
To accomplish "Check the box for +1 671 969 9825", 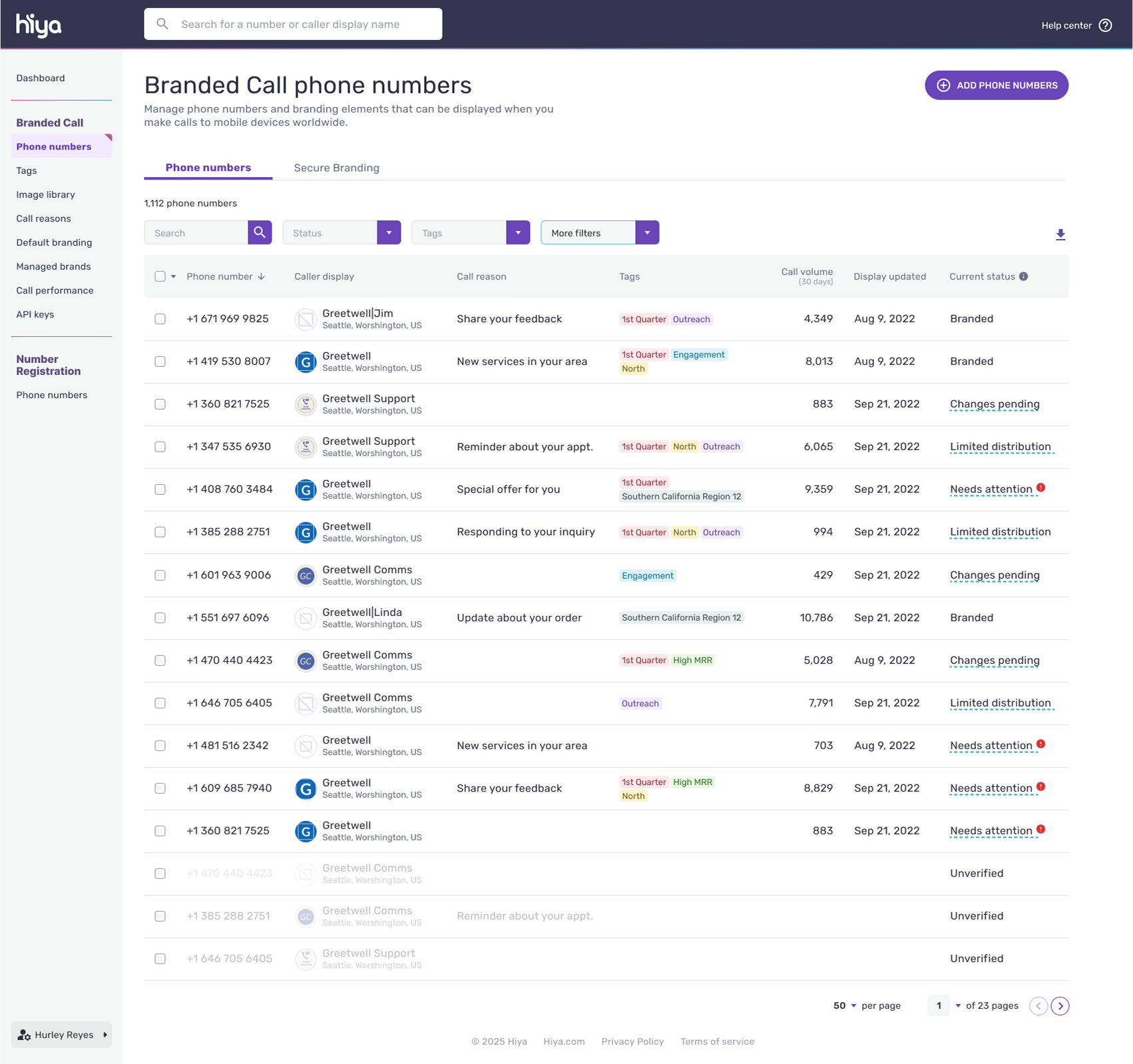I will (160, 319).
